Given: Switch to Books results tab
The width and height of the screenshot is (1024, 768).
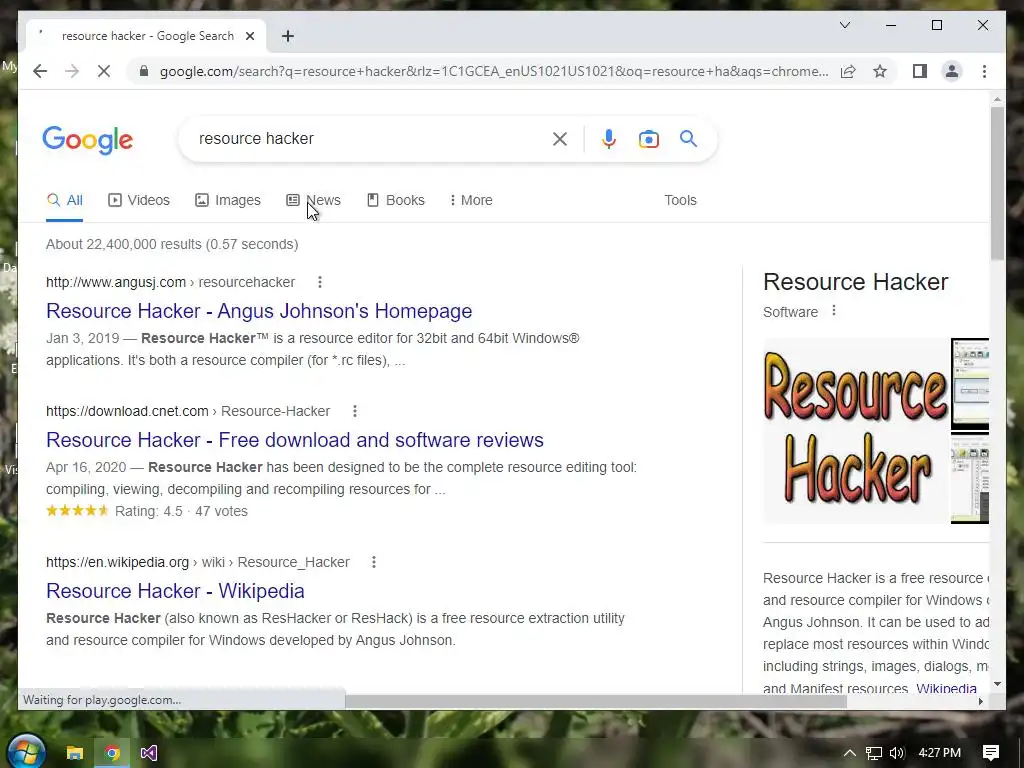Looking at the screenshot, I should (x=396, y=200).
